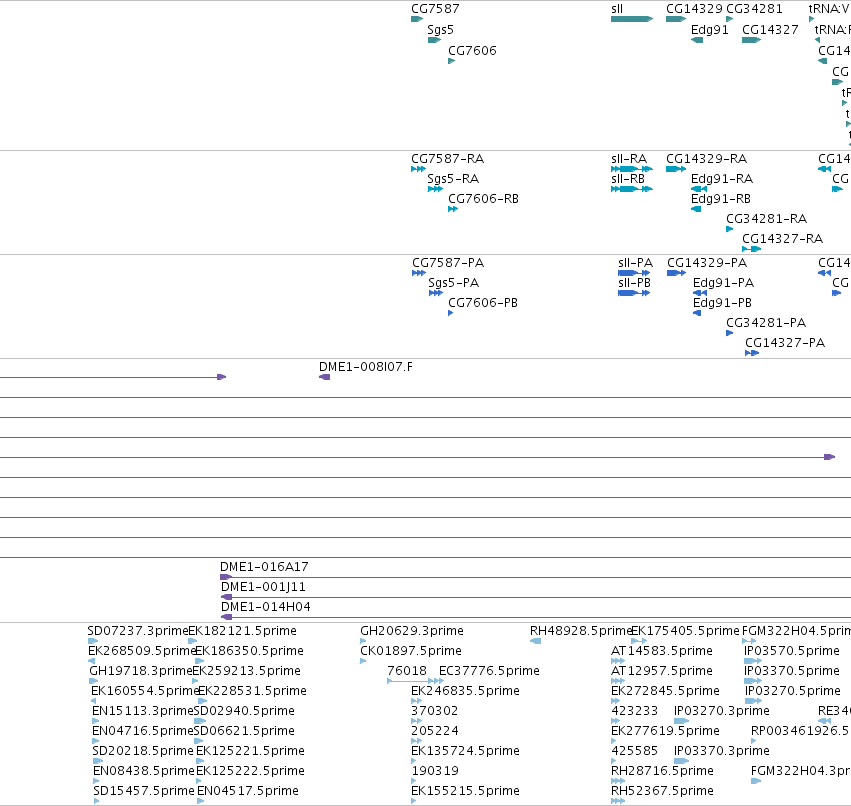Click EST IP03270.3prime
The height and width of the screenshot is (806, 851).
pos(722,712)
